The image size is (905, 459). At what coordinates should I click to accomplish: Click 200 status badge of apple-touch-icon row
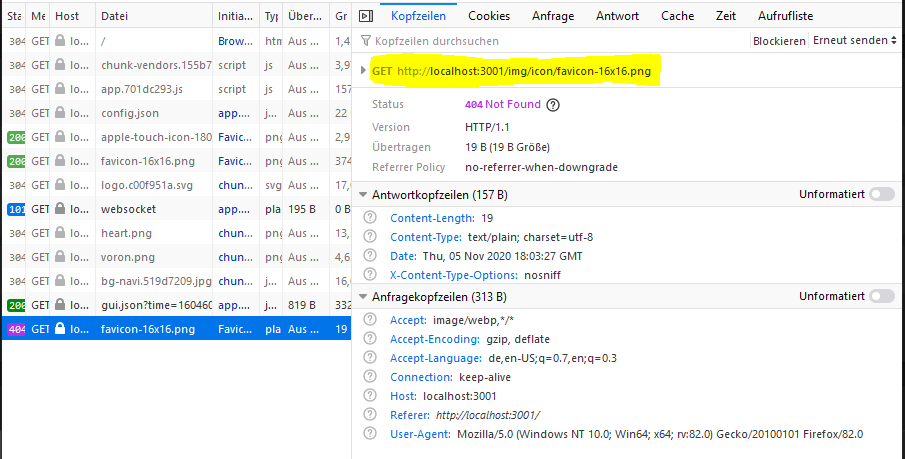pos(16,137)
